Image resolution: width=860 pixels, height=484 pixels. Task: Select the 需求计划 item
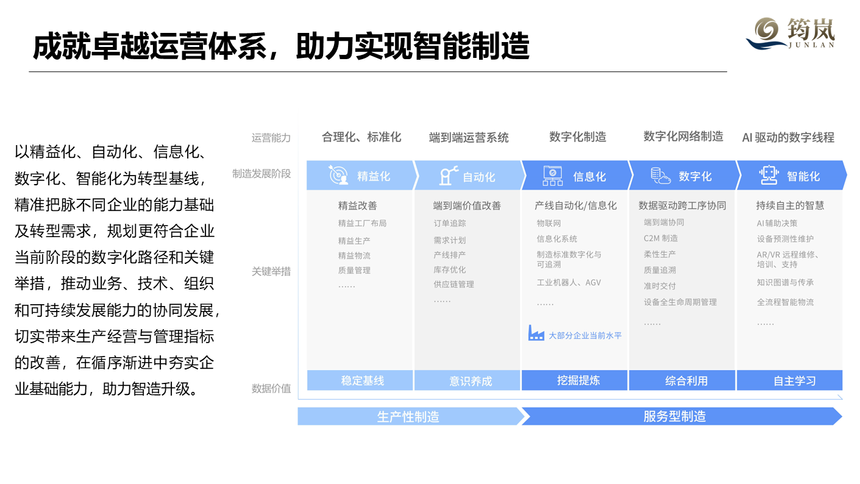(450, 240)
